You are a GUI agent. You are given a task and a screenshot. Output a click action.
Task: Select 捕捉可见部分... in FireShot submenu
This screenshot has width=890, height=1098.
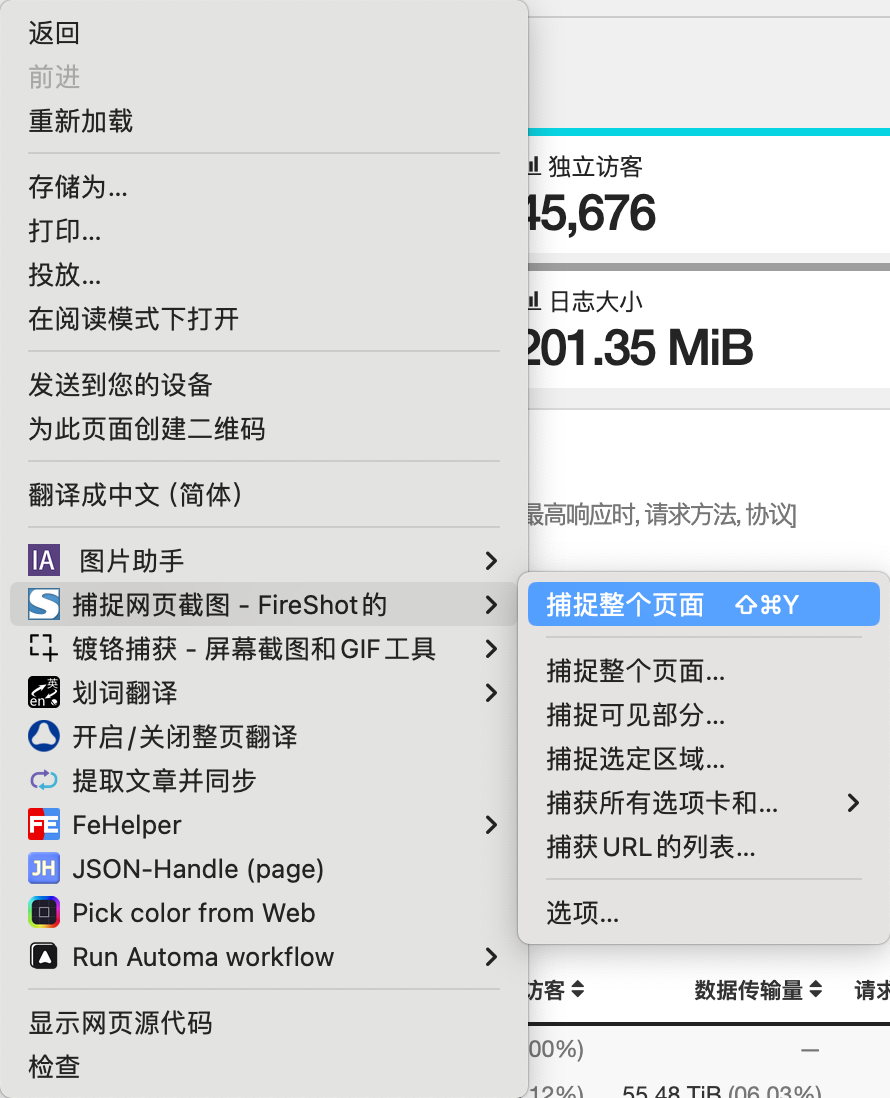pos(636,715)
